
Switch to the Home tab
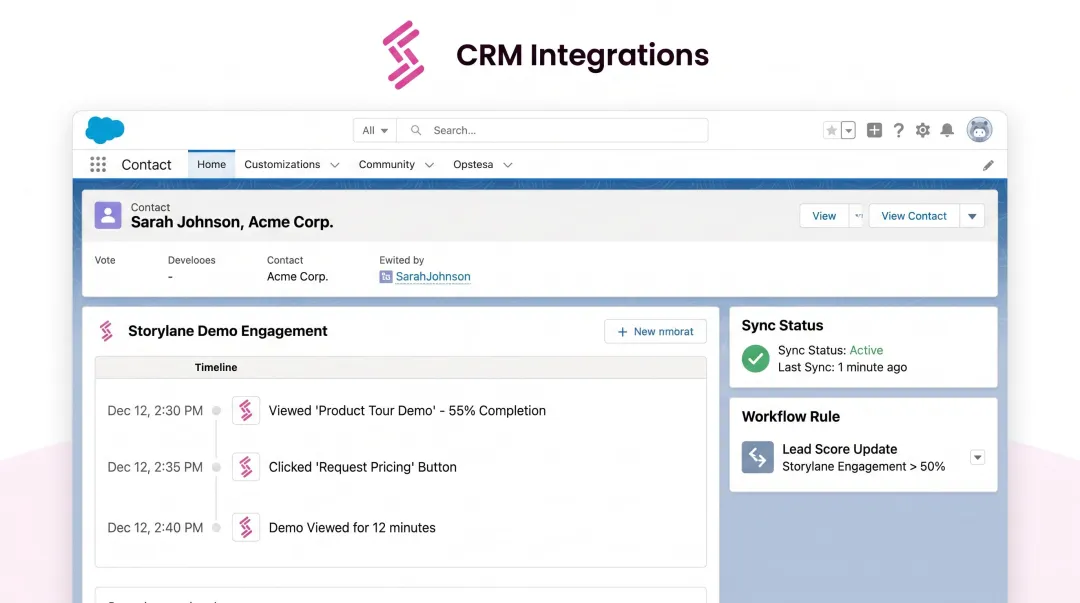[x=211, y=165]
